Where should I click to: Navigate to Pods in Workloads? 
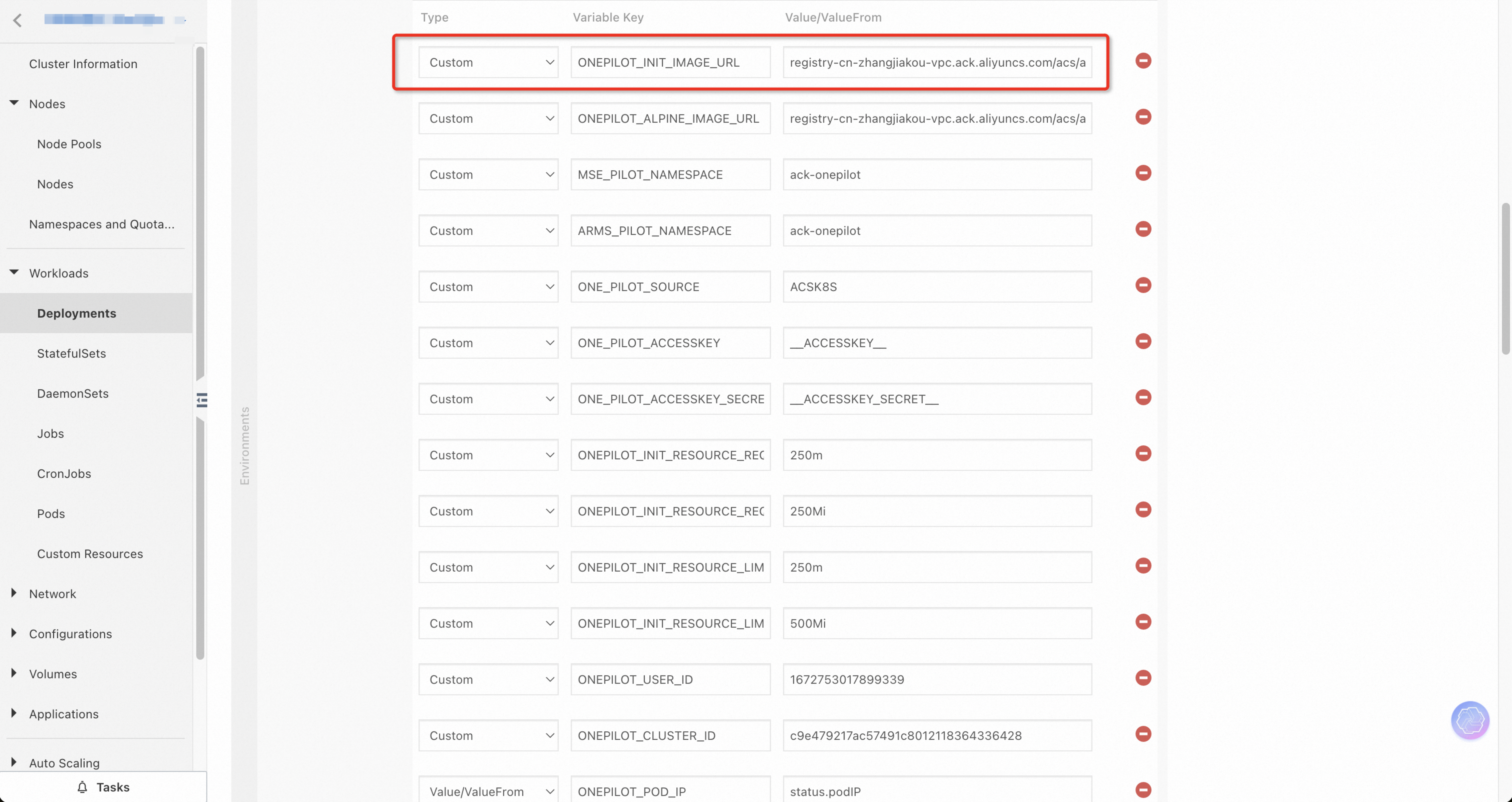point(51,514)
